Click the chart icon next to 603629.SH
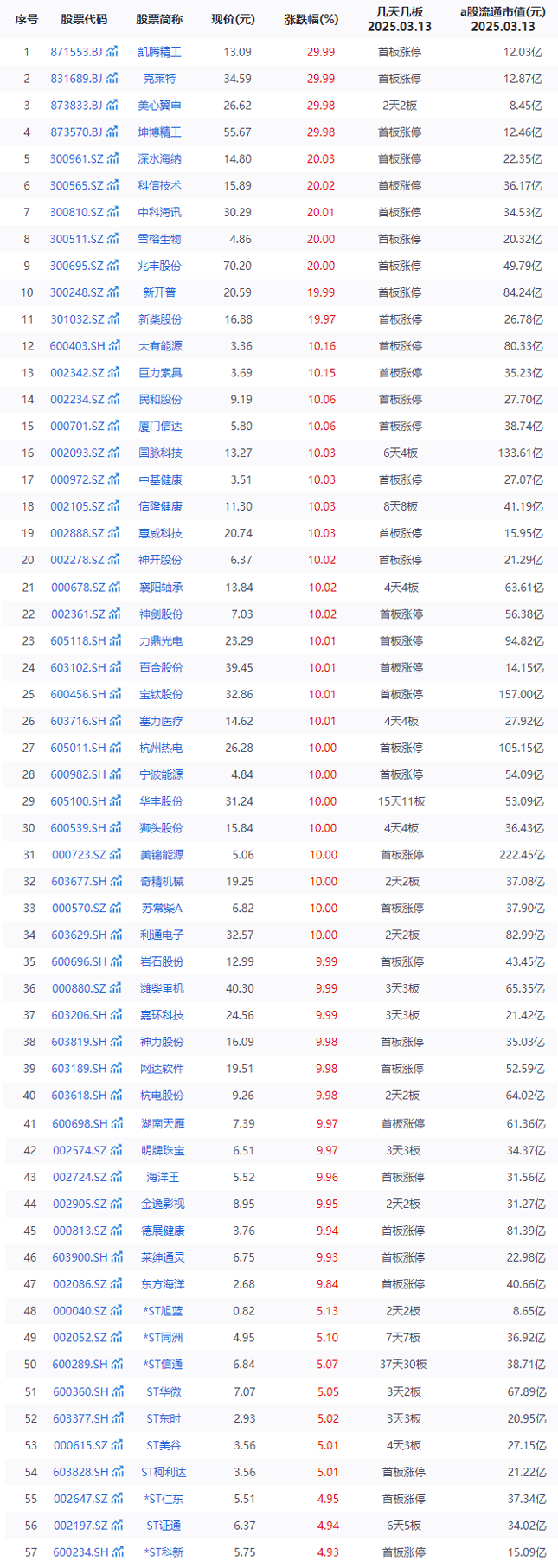 click(x=117, y=935)
